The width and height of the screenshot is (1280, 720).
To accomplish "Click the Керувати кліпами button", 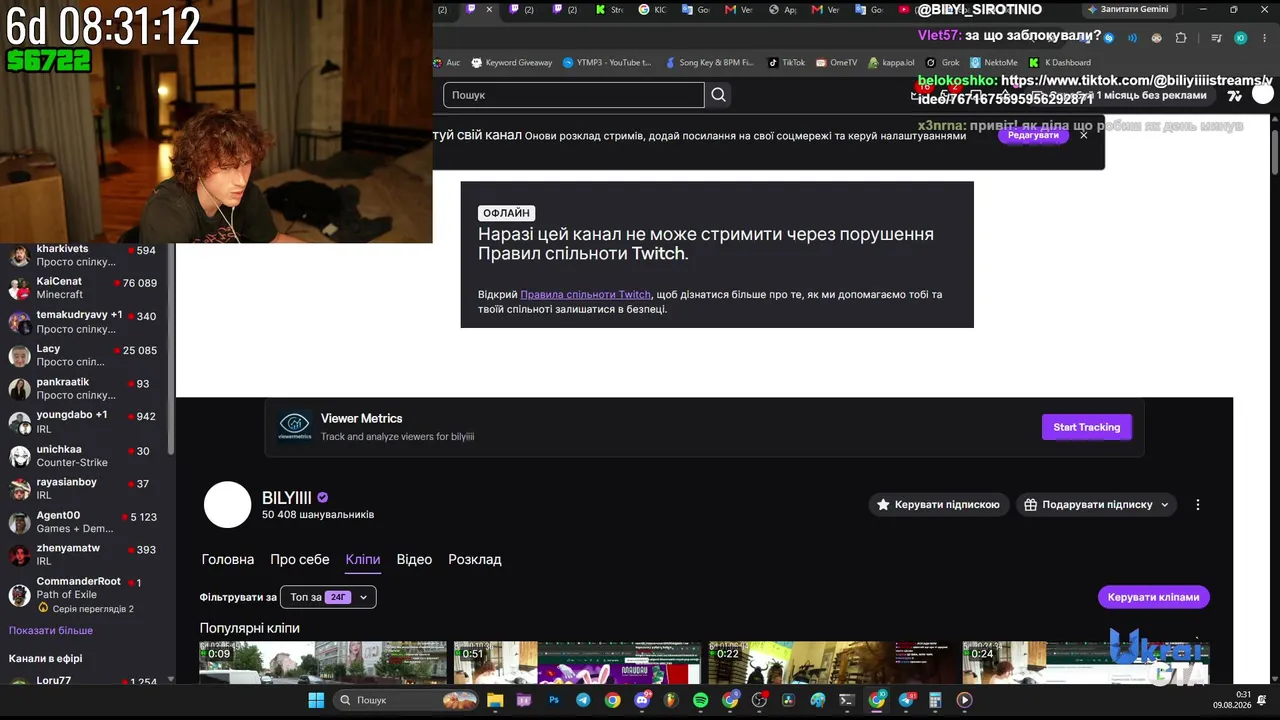I will 1154,597.
